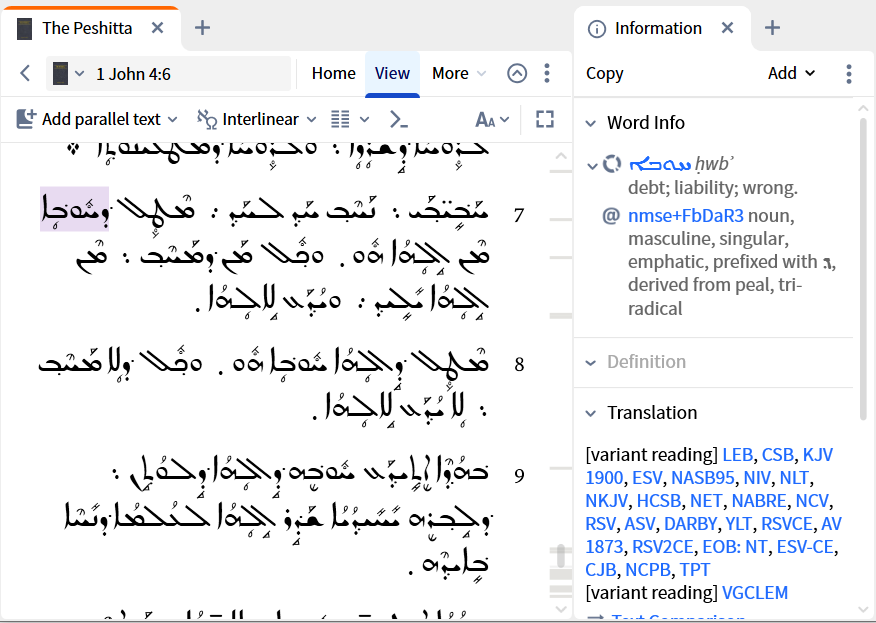Open the CJB translation link

[601, 569]
